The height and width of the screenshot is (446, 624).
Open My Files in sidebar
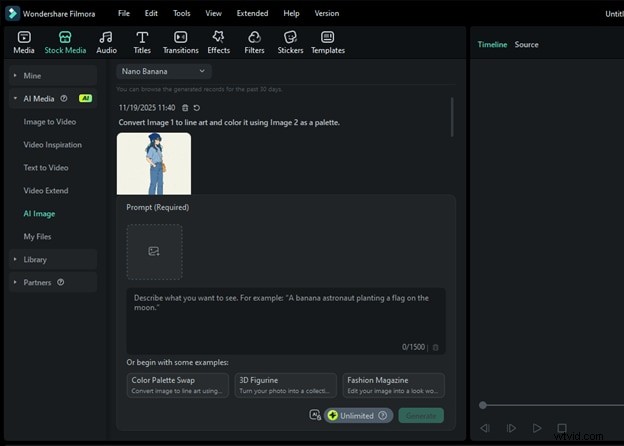point(37,237)
